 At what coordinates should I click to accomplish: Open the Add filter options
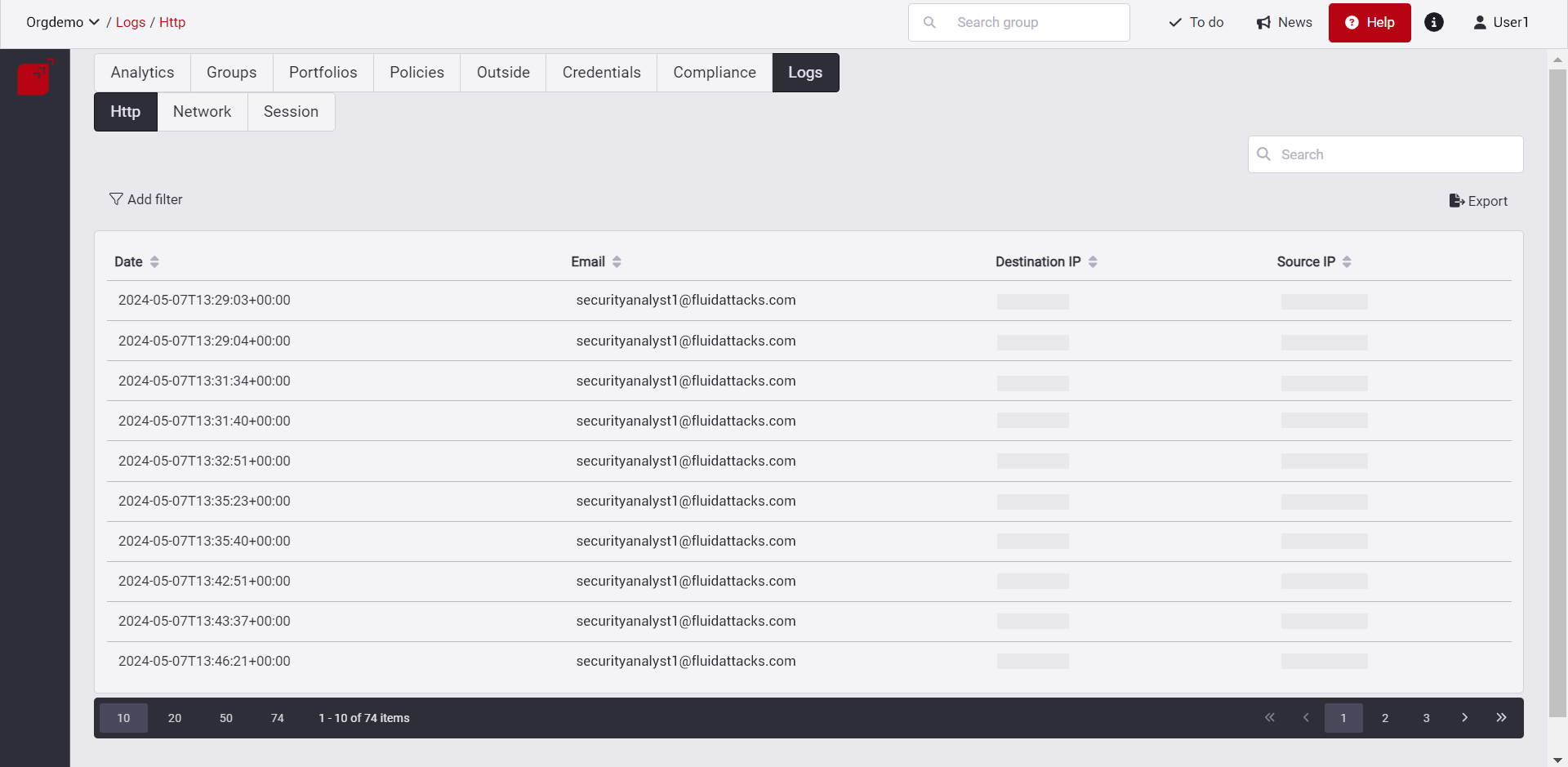pyautogui.click(x=146, y=198)
